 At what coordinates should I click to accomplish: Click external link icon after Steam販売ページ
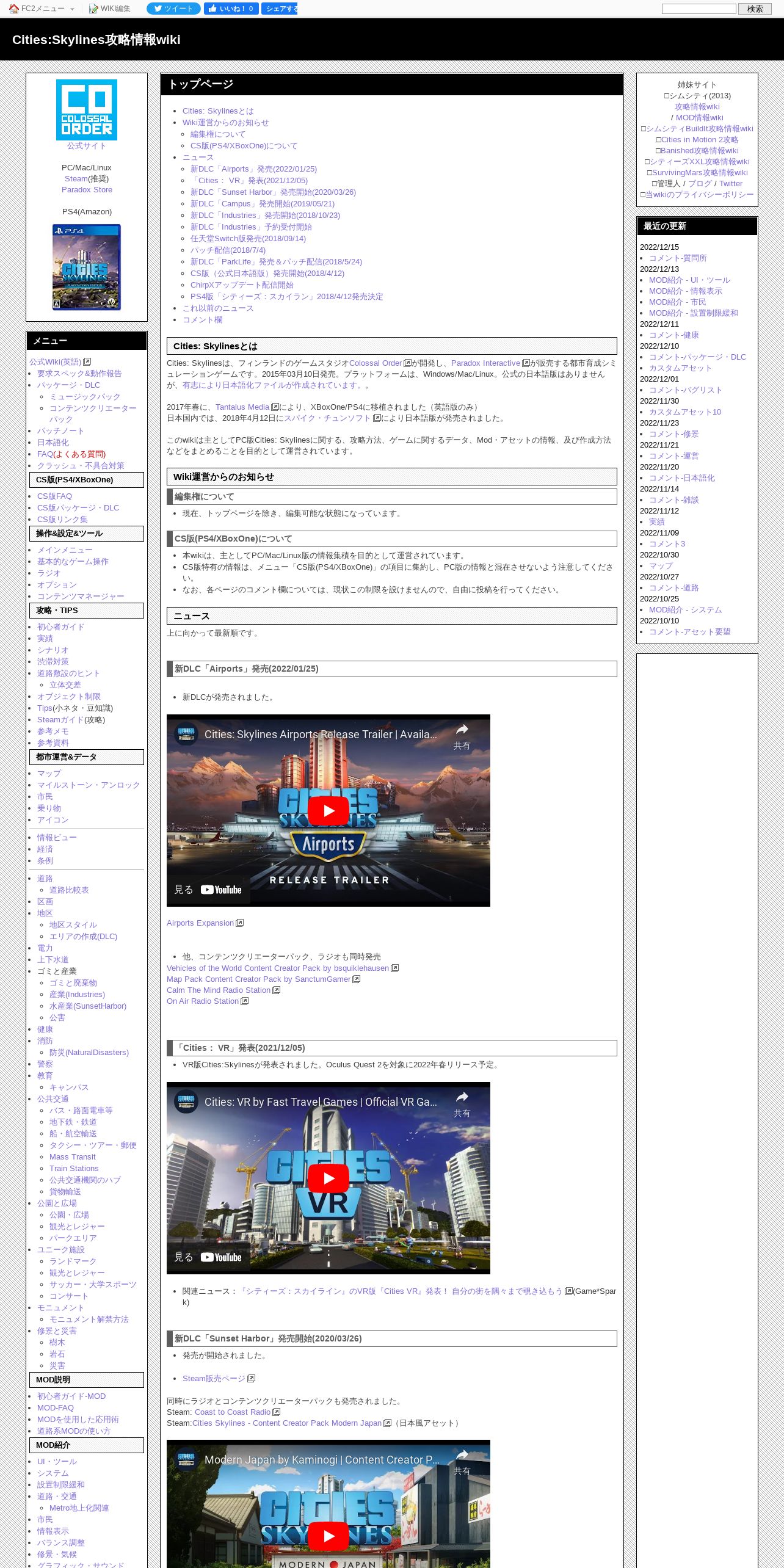tap(252, 1379)
